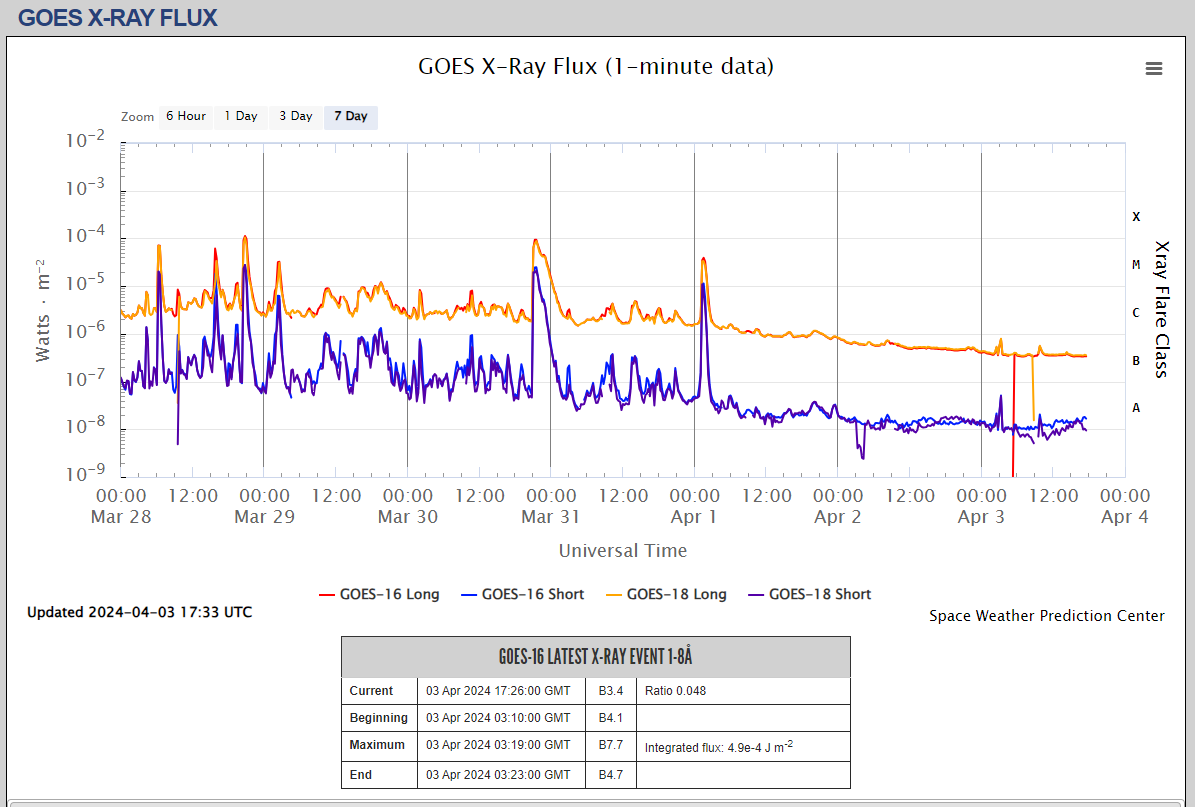Click the Updated timestamp text
The image size is (1195, 807).
pyautogui.click(x=139, y=612)
